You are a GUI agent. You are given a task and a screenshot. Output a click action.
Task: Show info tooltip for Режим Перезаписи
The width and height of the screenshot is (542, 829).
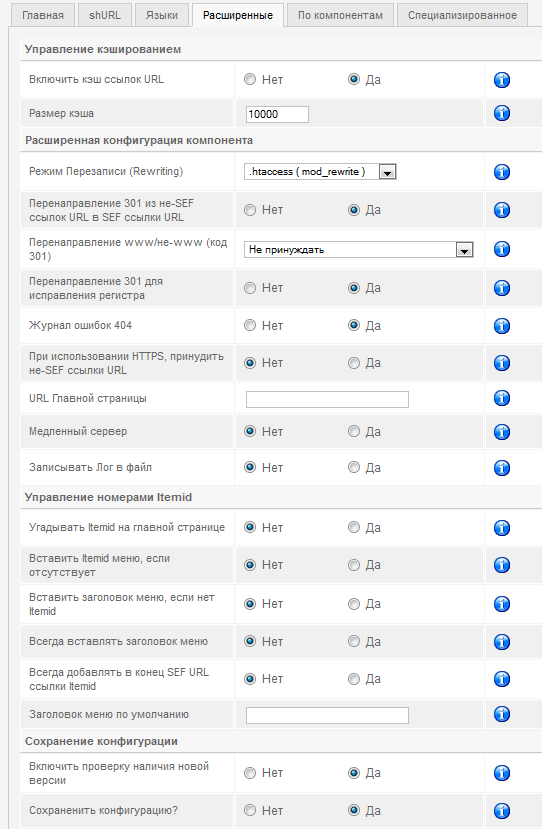click(501, 172)
